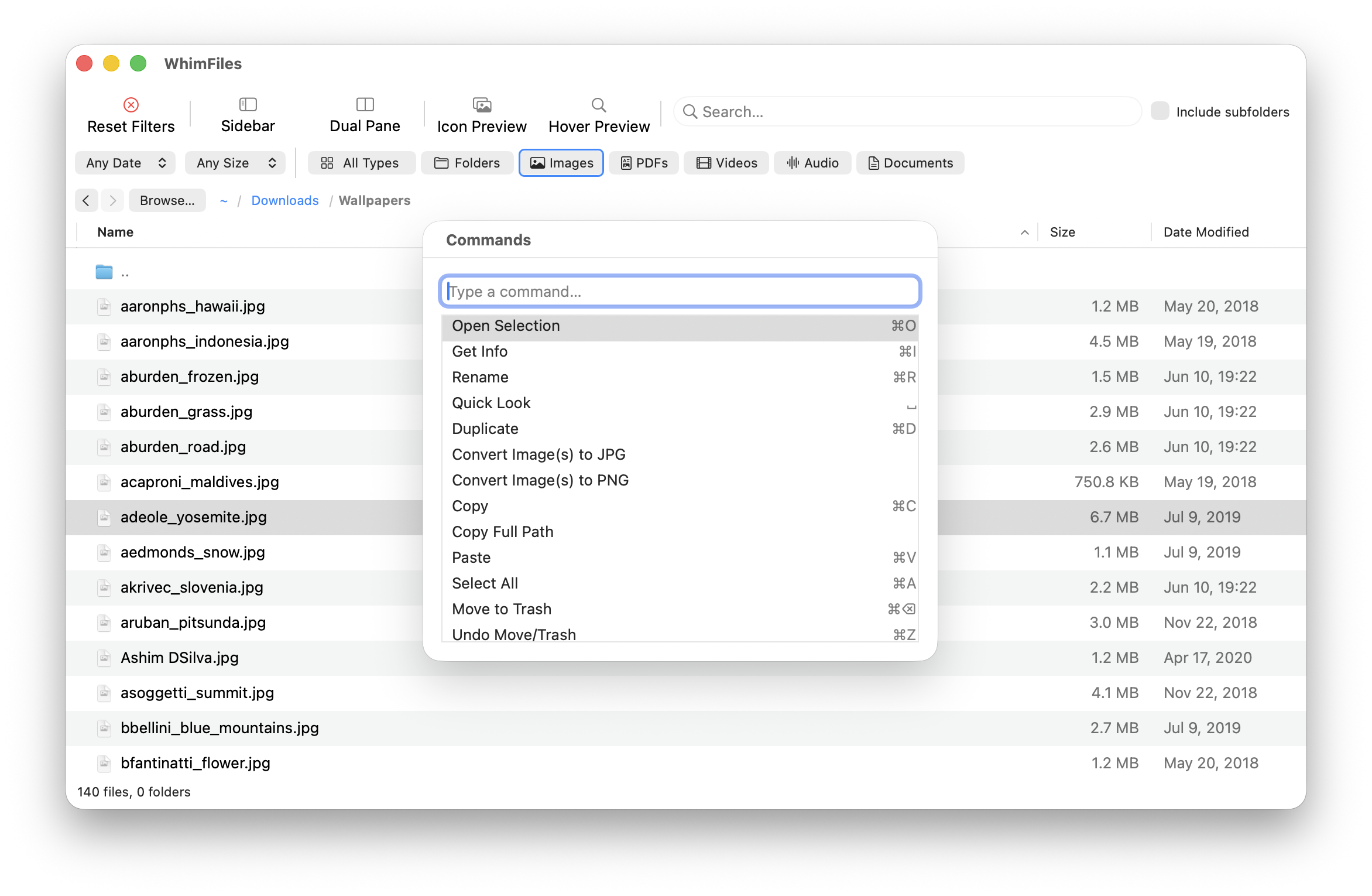Choose the Copy command

[680, 507]
